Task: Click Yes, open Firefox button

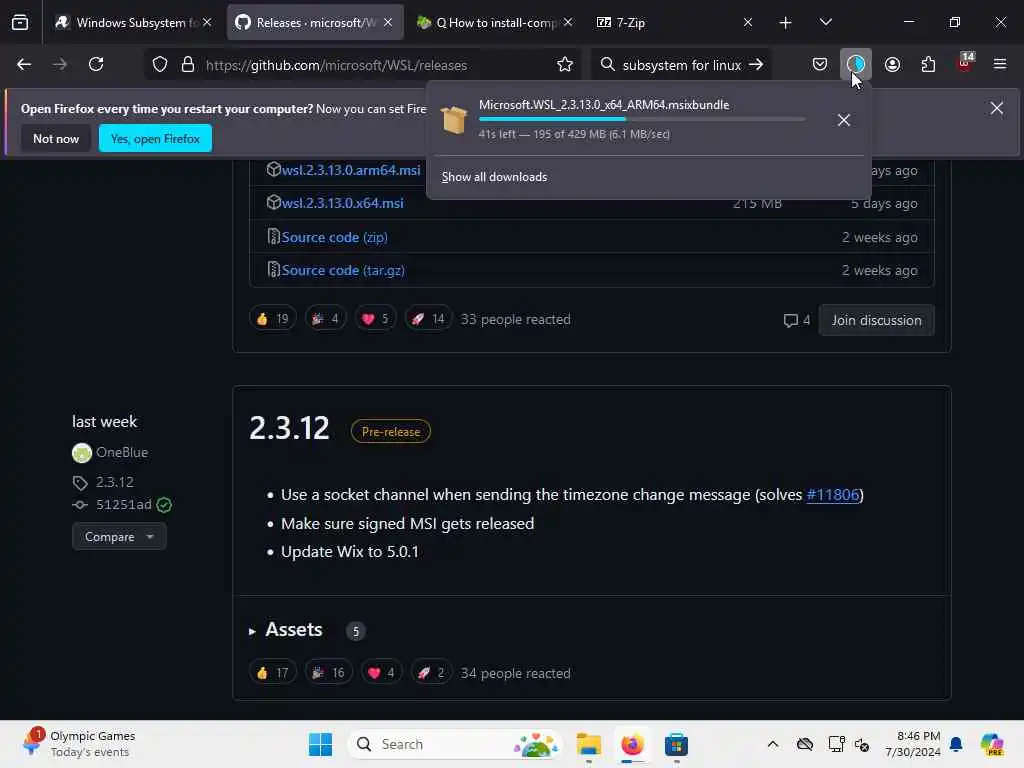Action: 155,138
